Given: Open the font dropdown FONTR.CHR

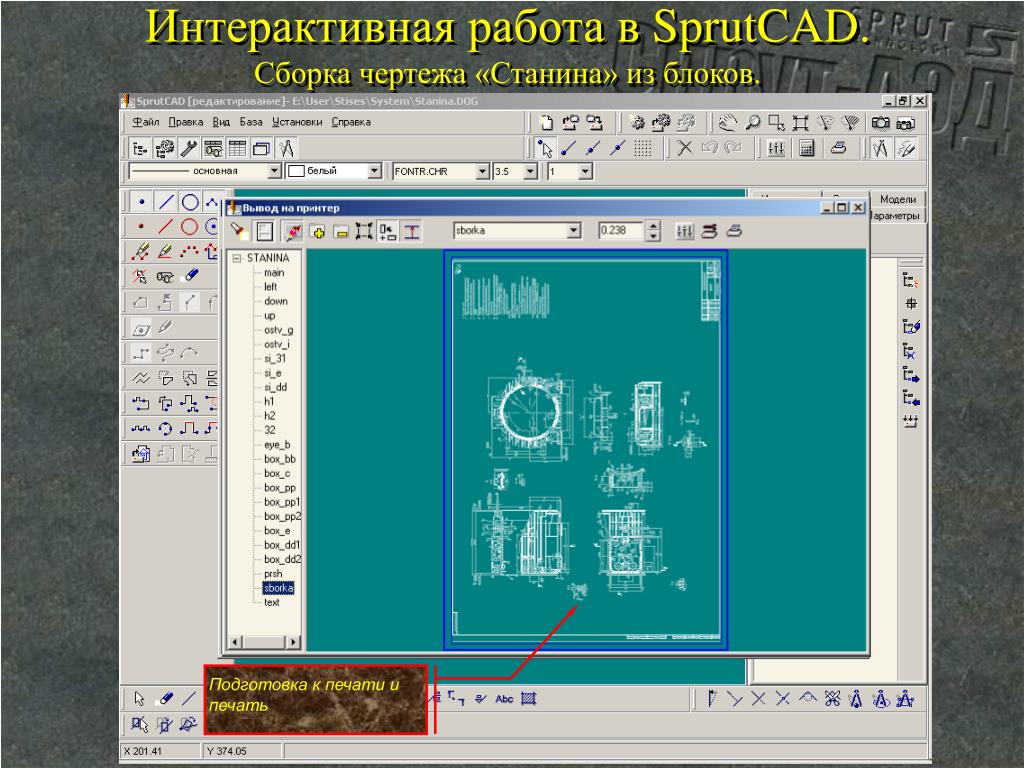Looking at the screenshot, I should click(x=483, y=171).
